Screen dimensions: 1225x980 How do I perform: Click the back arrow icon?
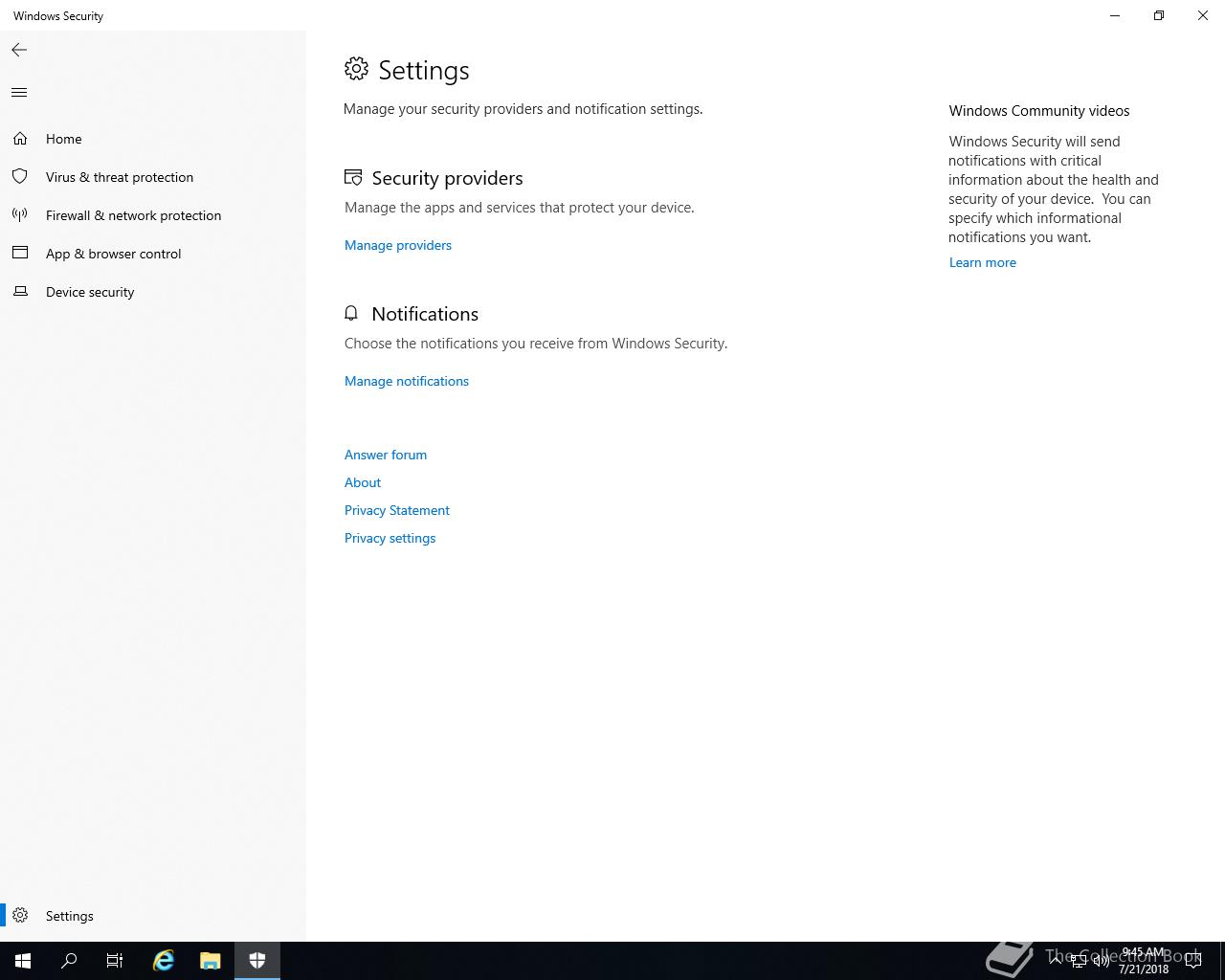(x=19, y=50)
